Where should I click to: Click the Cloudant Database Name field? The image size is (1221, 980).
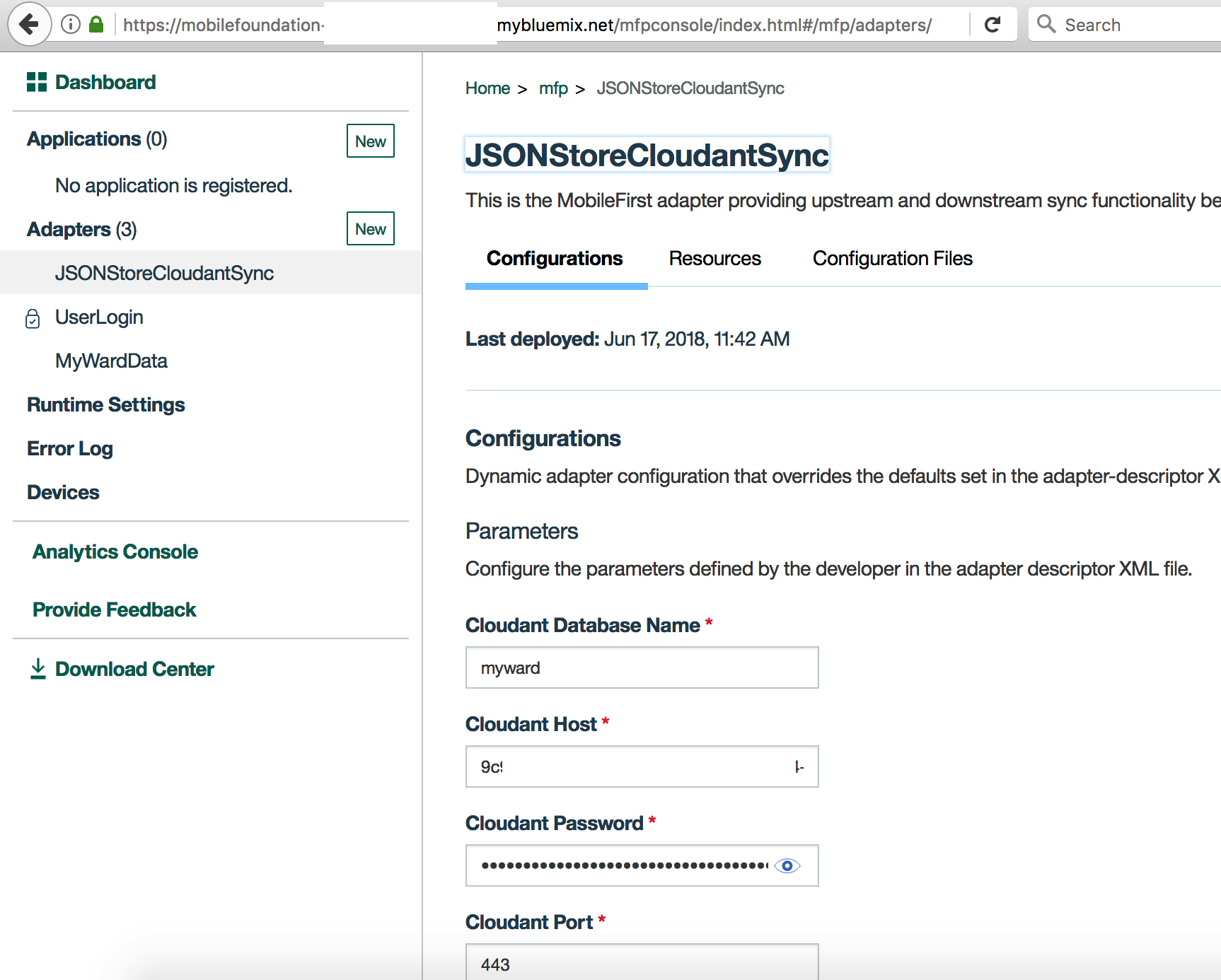642,667
